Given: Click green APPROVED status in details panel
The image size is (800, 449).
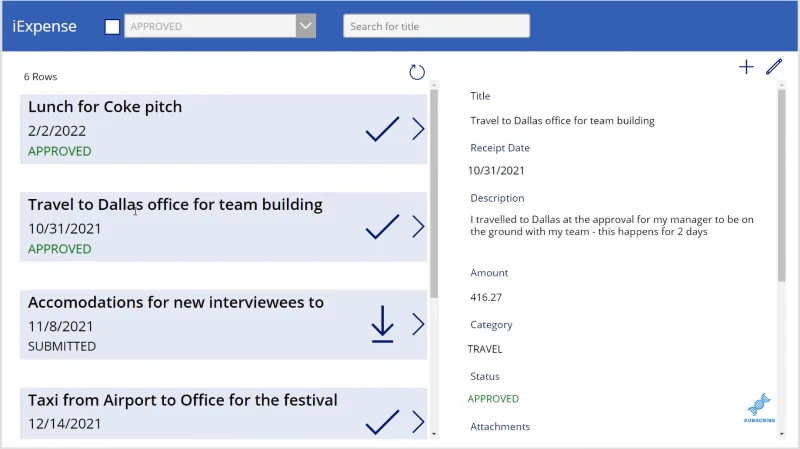Looking at the screenshot, I should coord(493,398).
